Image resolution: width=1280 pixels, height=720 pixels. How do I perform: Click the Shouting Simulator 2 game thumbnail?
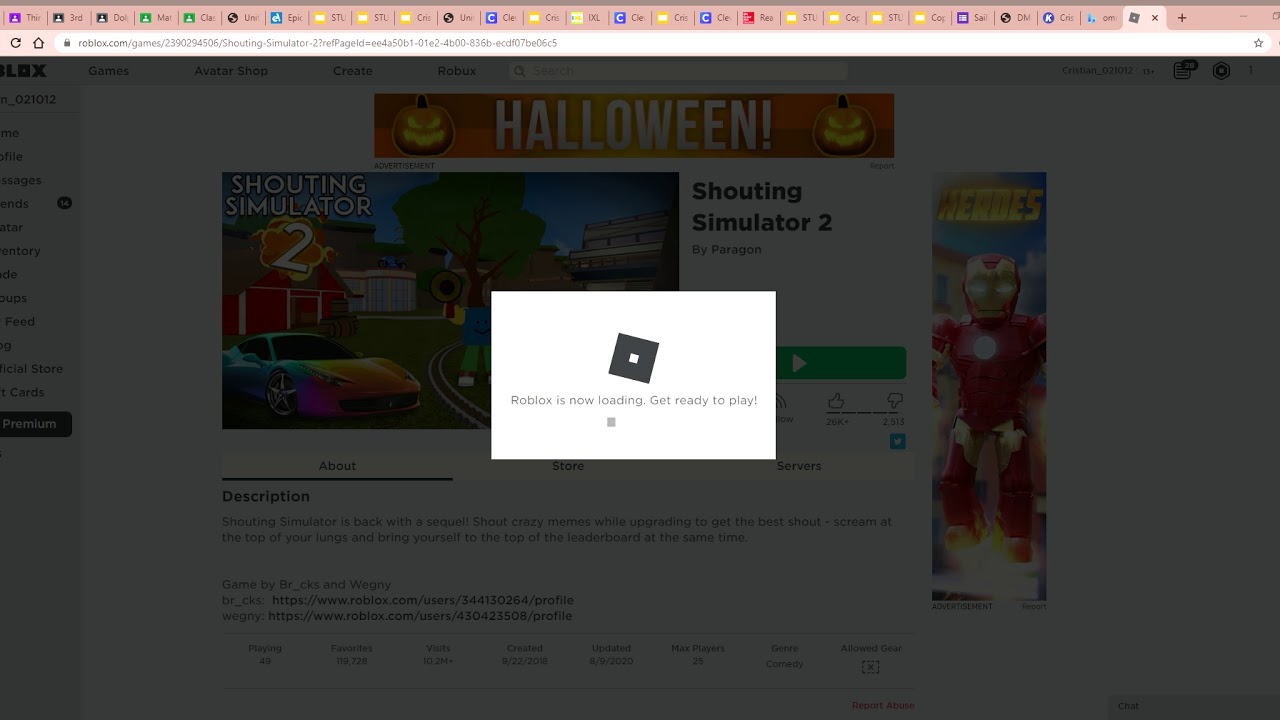coord(450,301)
